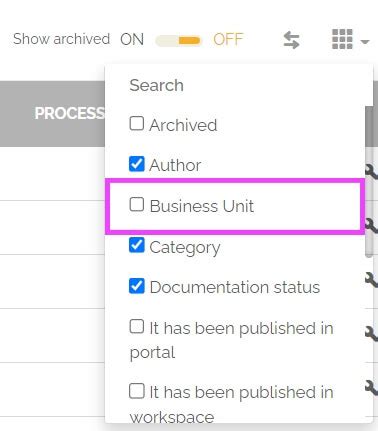Enable the Business Unit checkbox
378x431 pixels.
tap(137, 204)
